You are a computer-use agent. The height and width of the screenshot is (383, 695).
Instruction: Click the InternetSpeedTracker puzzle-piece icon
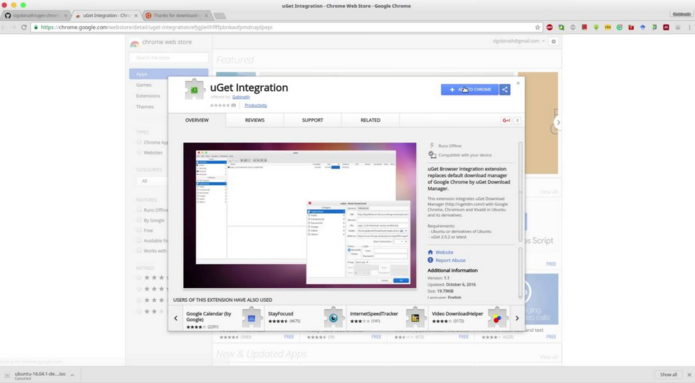coord(415,317)
